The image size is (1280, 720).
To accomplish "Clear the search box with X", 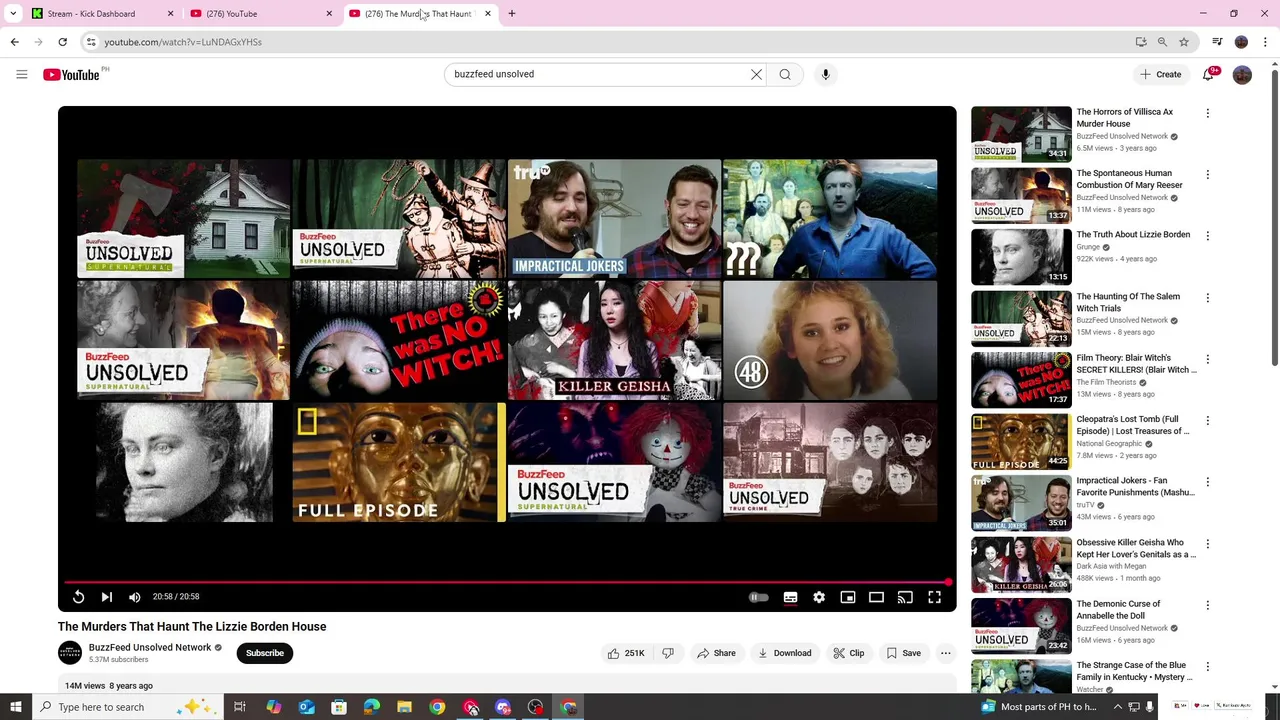I will point(757,74).
